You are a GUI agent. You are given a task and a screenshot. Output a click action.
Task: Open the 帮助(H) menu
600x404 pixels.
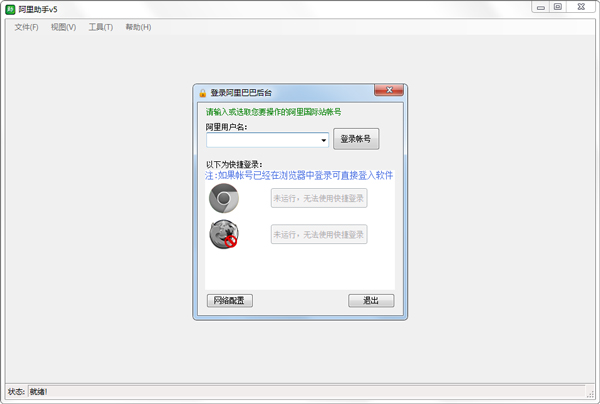coord(138,27)
